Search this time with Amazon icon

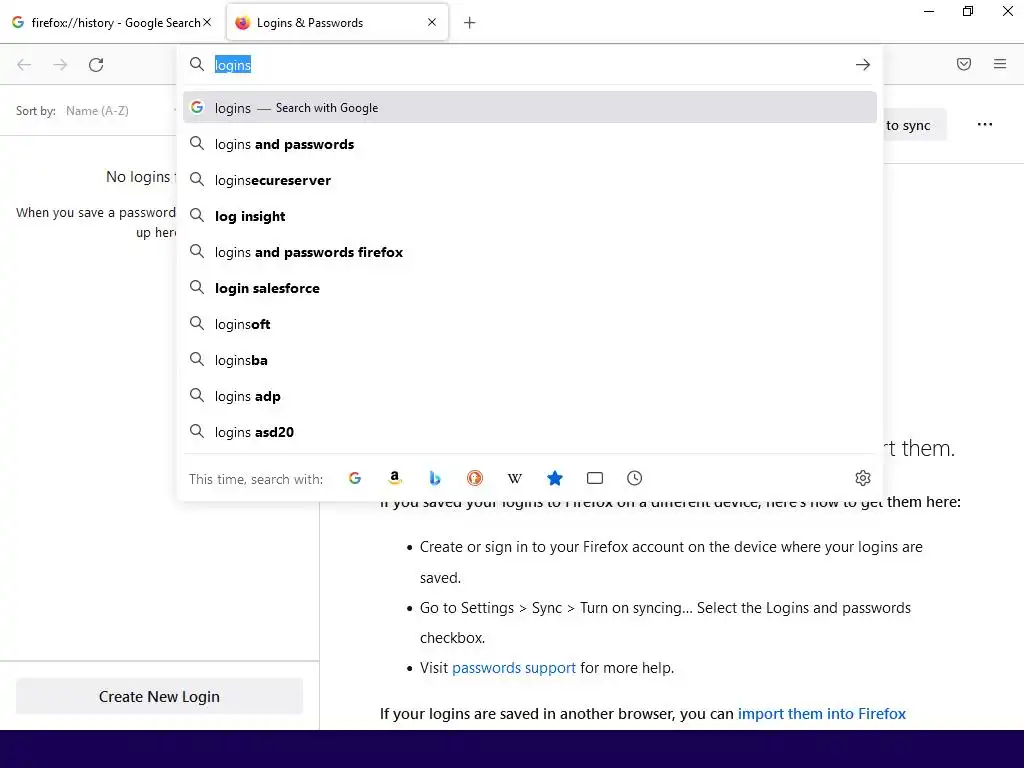point(394,478)
